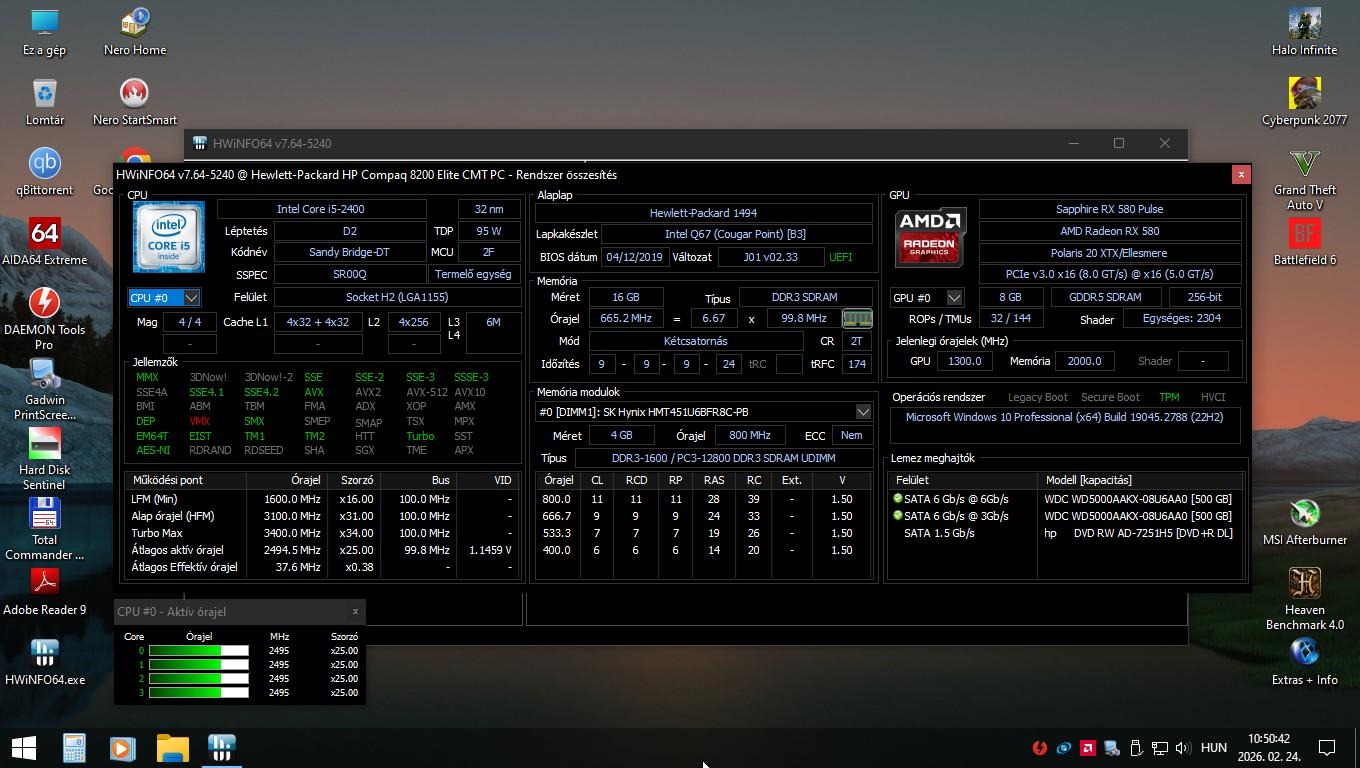Launch Halo Infinite shortcut
This screenshot has height=768, width=1360.
tap(1304, 31)
